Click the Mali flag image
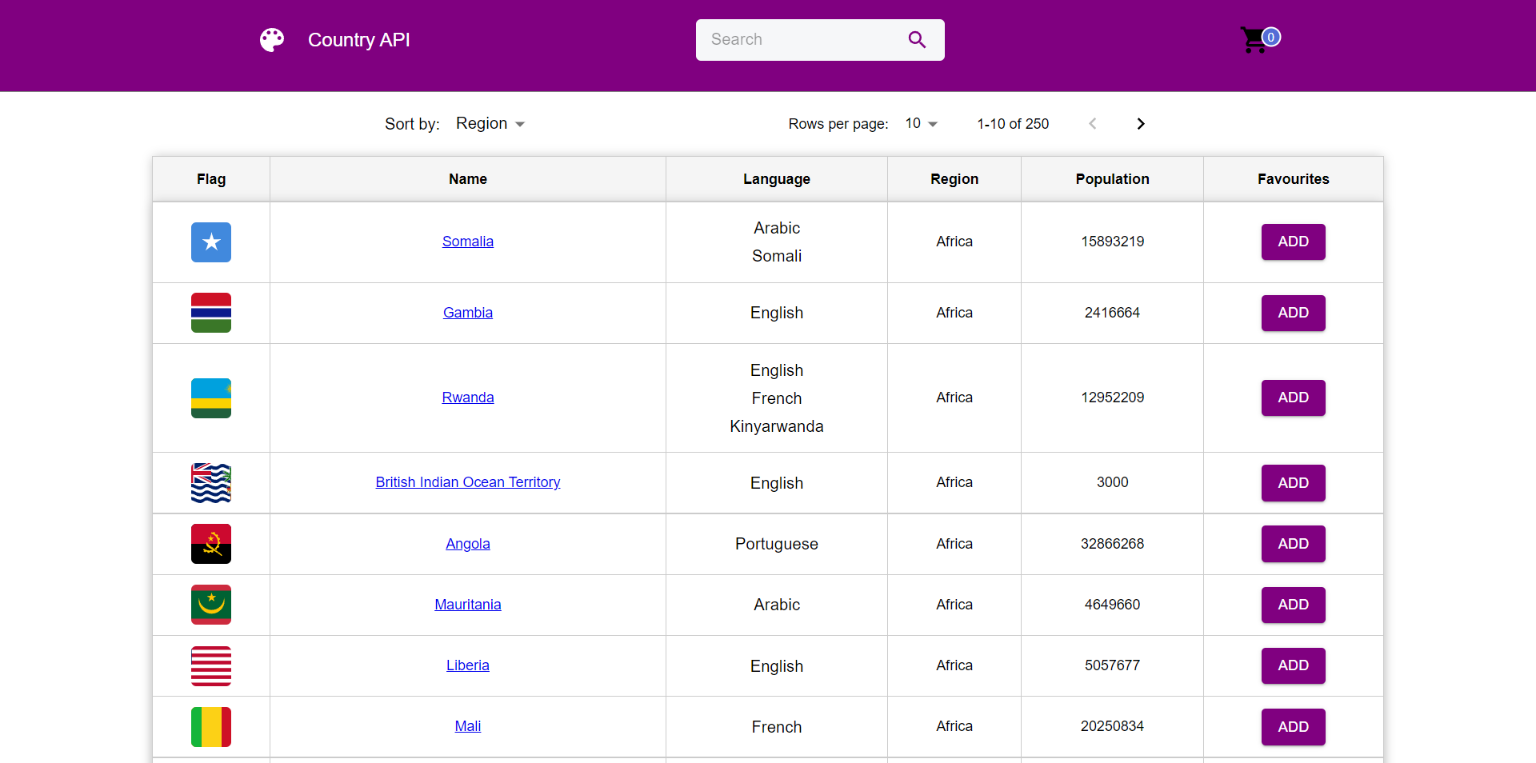 coord(211,727)
